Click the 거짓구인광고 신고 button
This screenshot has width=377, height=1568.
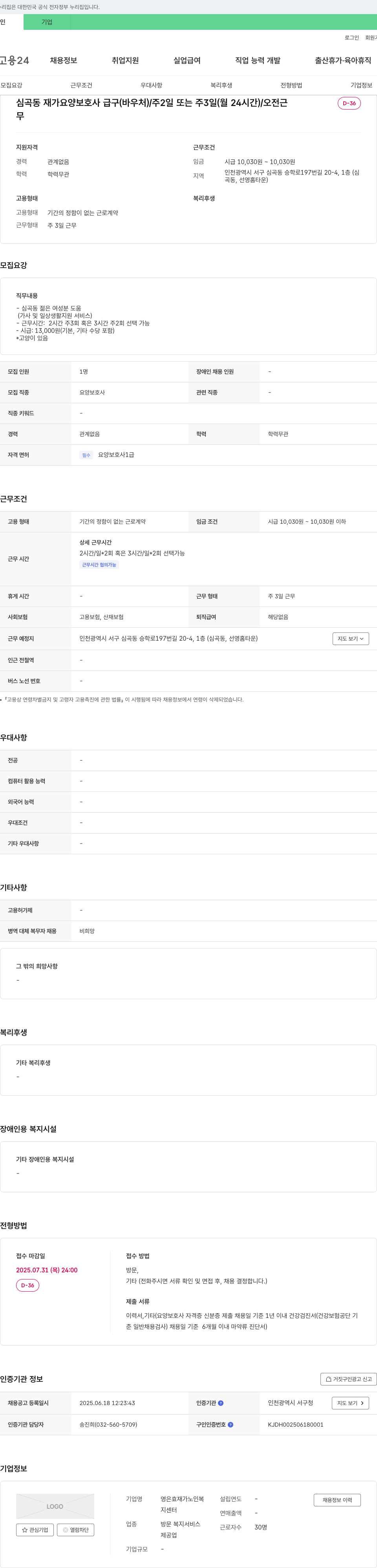pos(348,1379)
